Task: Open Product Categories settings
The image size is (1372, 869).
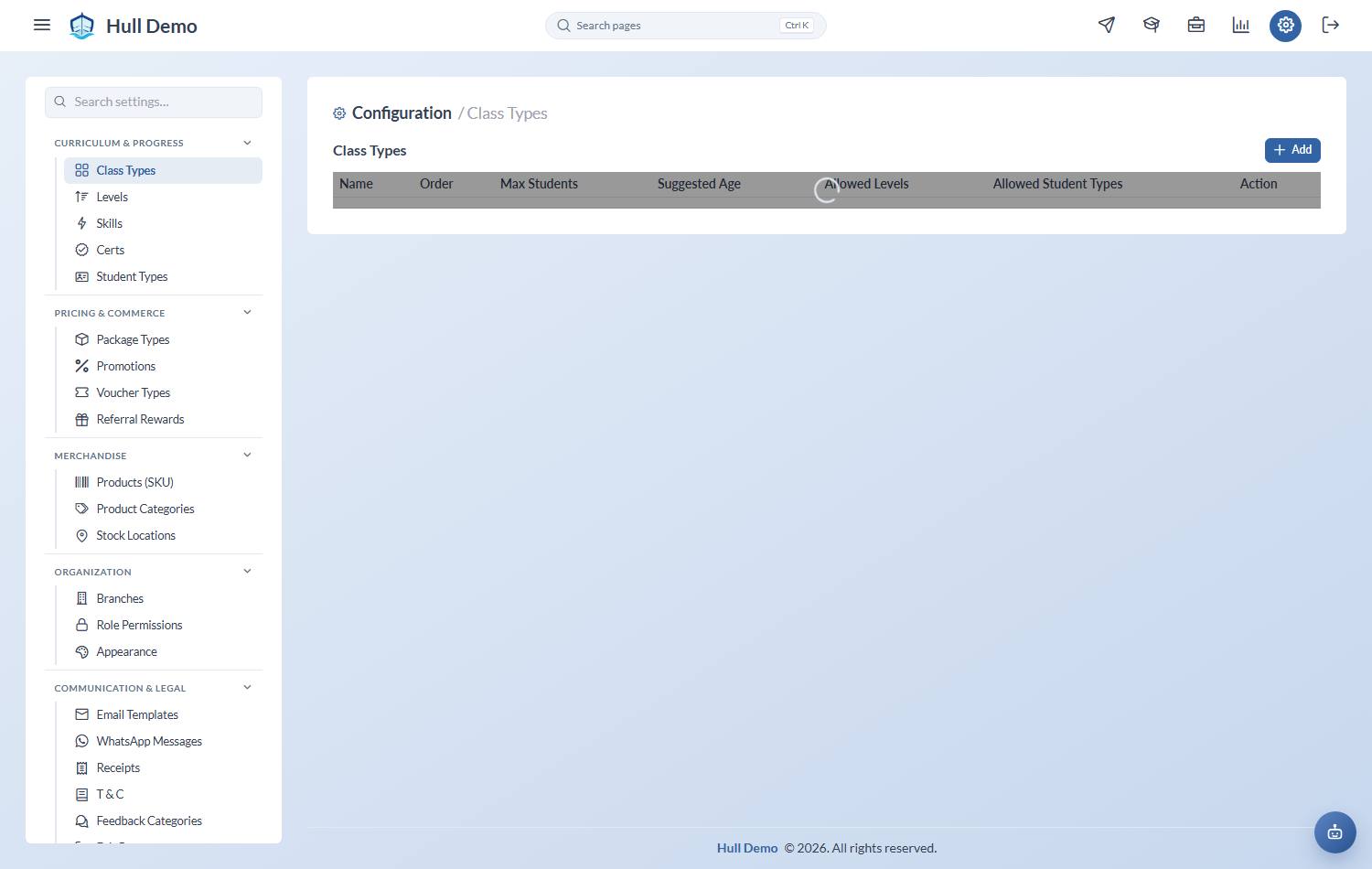Action: pyautogui.click(x=163, y=509)
